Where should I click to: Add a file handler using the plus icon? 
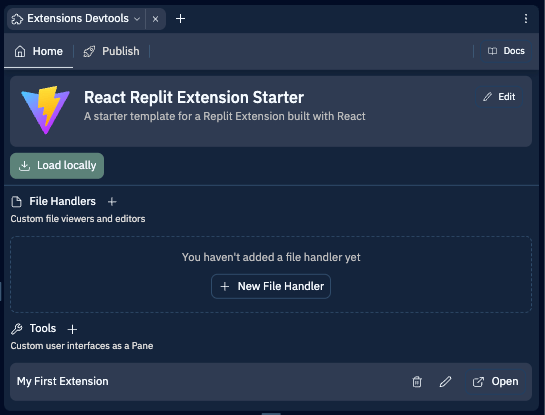112,202
